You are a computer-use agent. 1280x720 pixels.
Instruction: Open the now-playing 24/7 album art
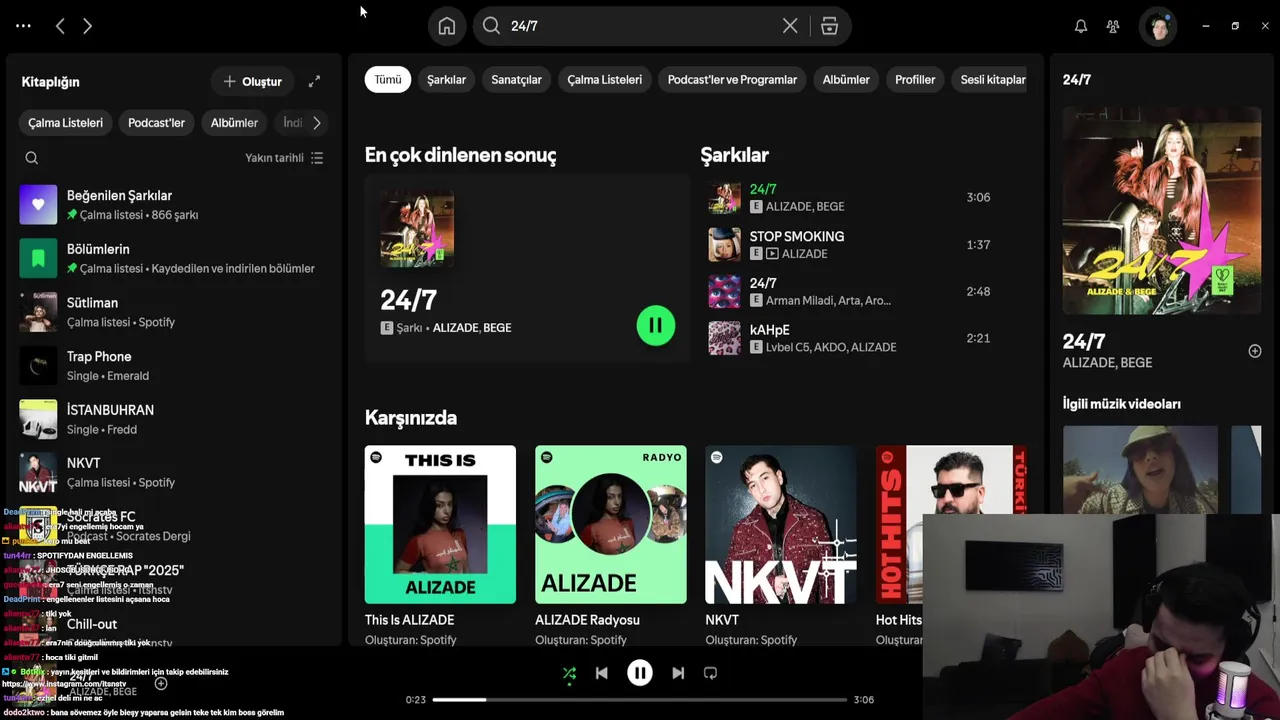(x=1161, y=210)
